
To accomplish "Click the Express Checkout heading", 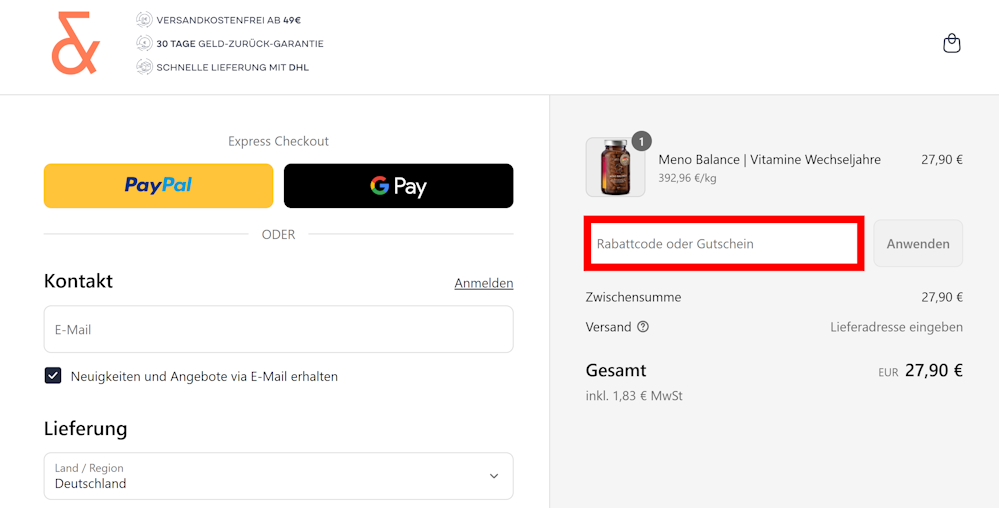I will 278,141.
